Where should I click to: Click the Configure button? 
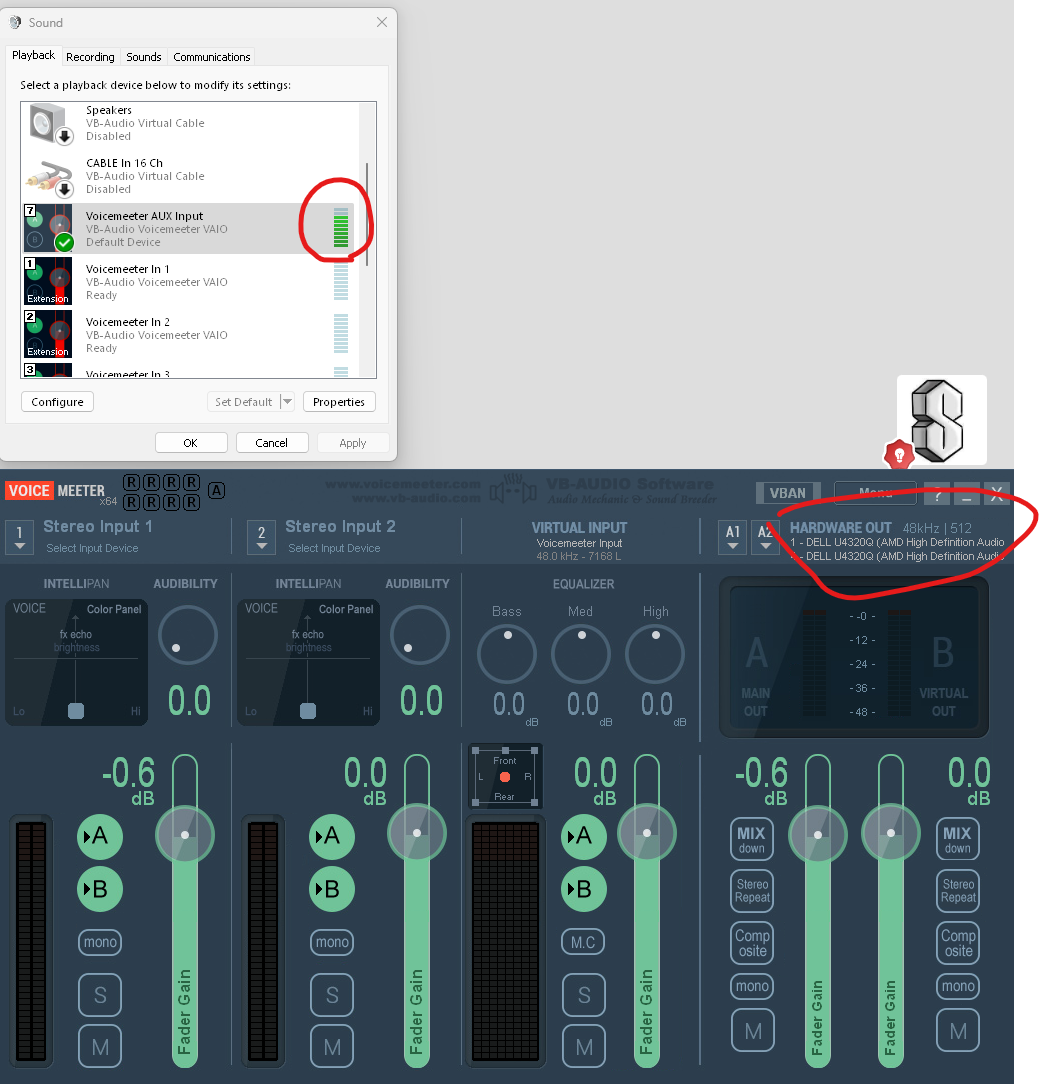(x=57, y=402)
